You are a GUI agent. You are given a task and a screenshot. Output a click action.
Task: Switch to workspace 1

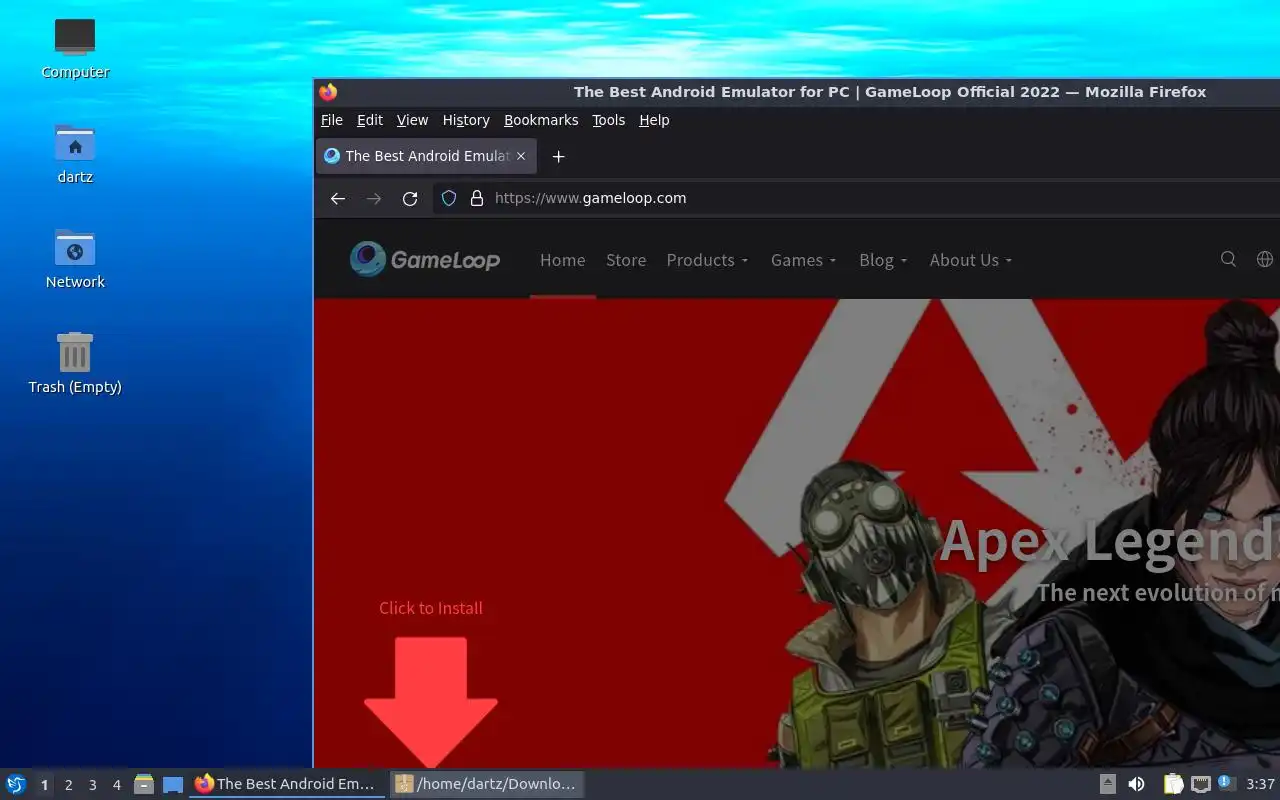(44, 785)
